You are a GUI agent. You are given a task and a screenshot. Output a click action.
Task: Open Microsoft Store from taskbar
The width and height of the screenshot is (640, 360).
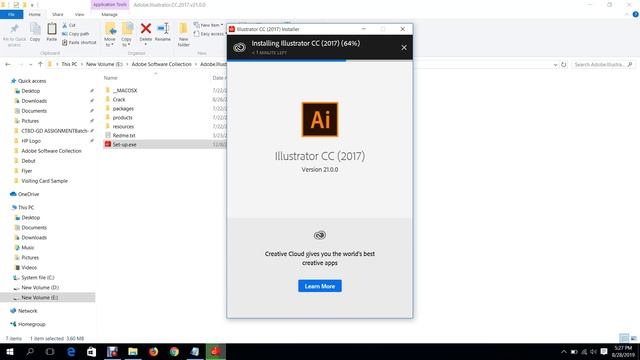coord(91,351)
